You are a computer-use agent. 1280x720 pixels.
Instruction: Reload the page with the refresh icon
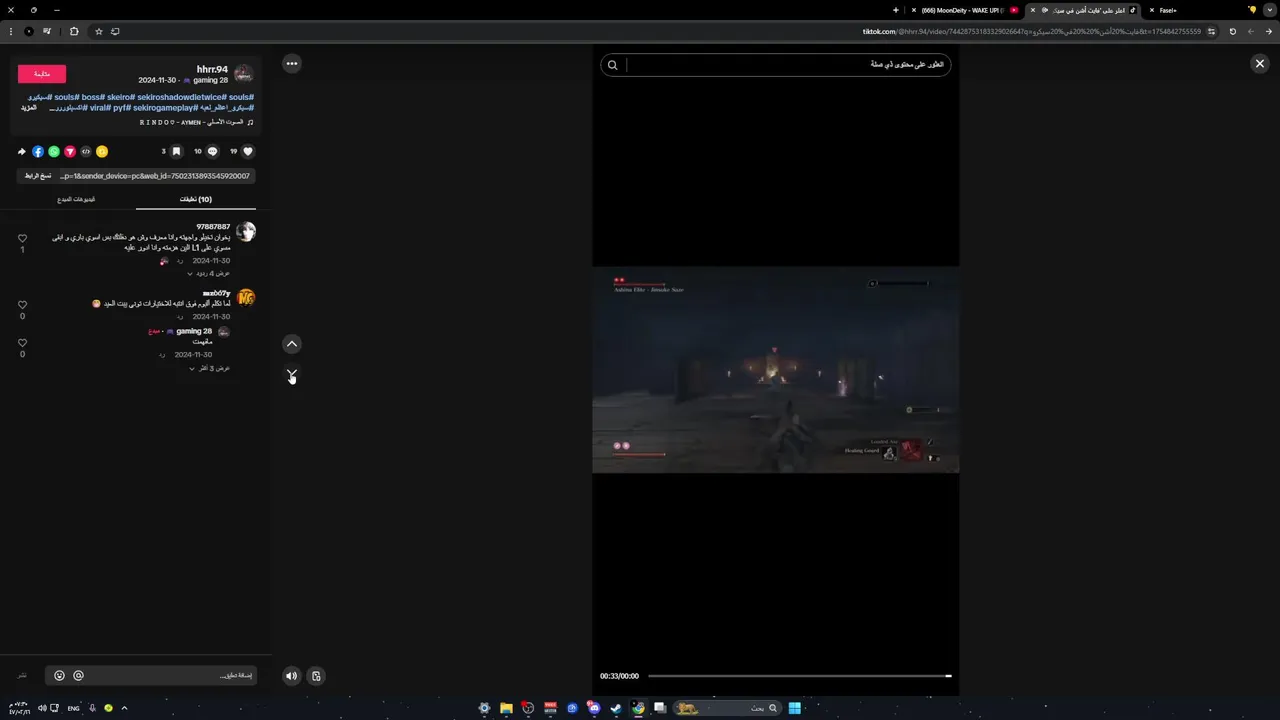(x=1232, y=31)
